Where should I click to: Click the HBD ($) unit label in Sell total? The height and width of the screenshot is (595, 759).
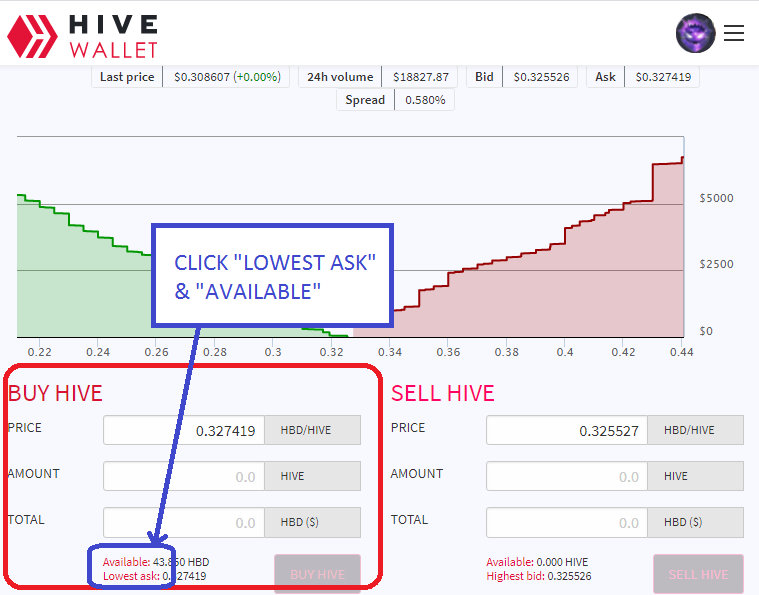coord(696,522)
